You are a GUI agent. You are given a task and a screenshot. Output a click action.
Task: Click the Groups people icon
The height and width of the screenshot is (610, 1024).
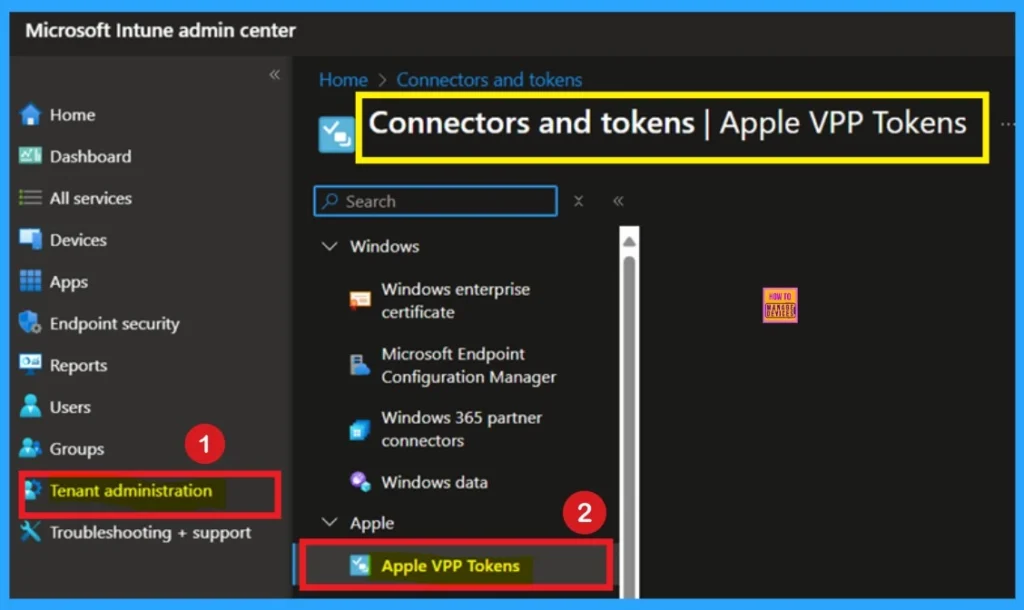coord(30,448)
